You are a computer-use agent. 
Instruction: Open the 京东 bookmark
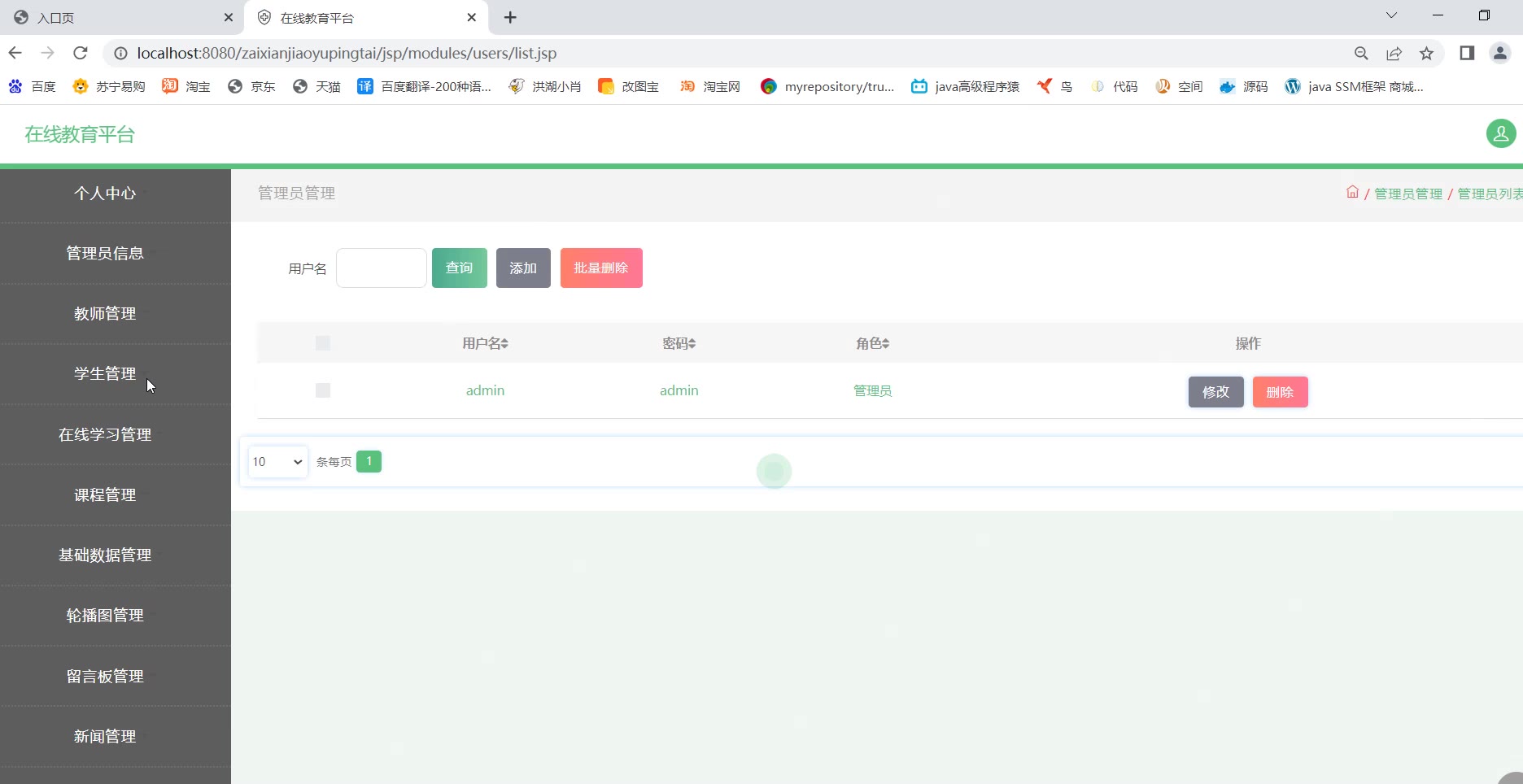click(x=251, y=86)
